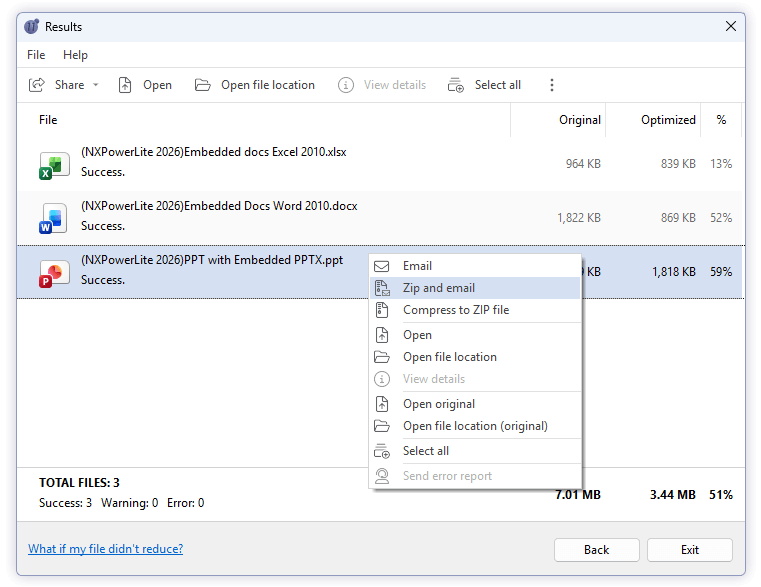Image resolution: width=761 pixels, height=587 pixels.
Task: Select the Embedded Docs Word 2010.docx filename
Action: click(x=219, y=206)
